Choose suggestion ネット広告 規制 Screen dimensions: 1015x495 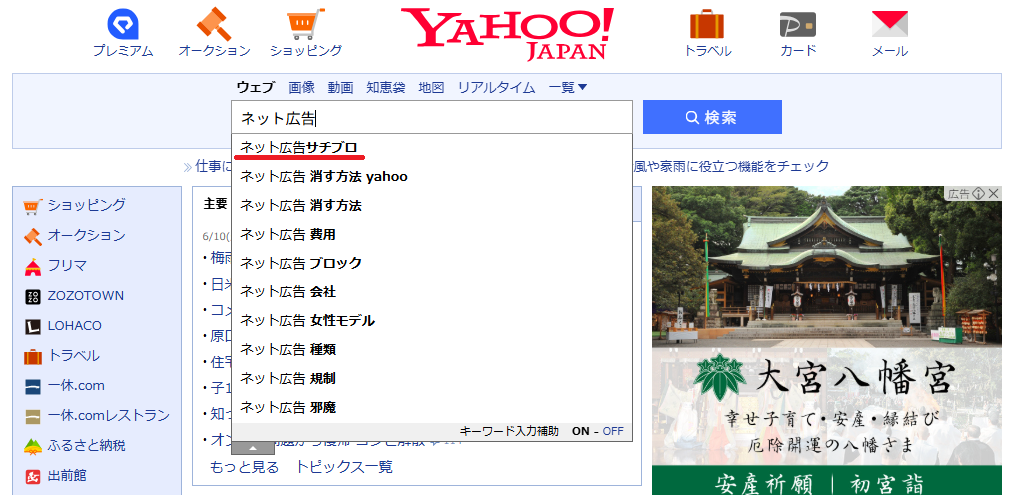tap(432, 379)
